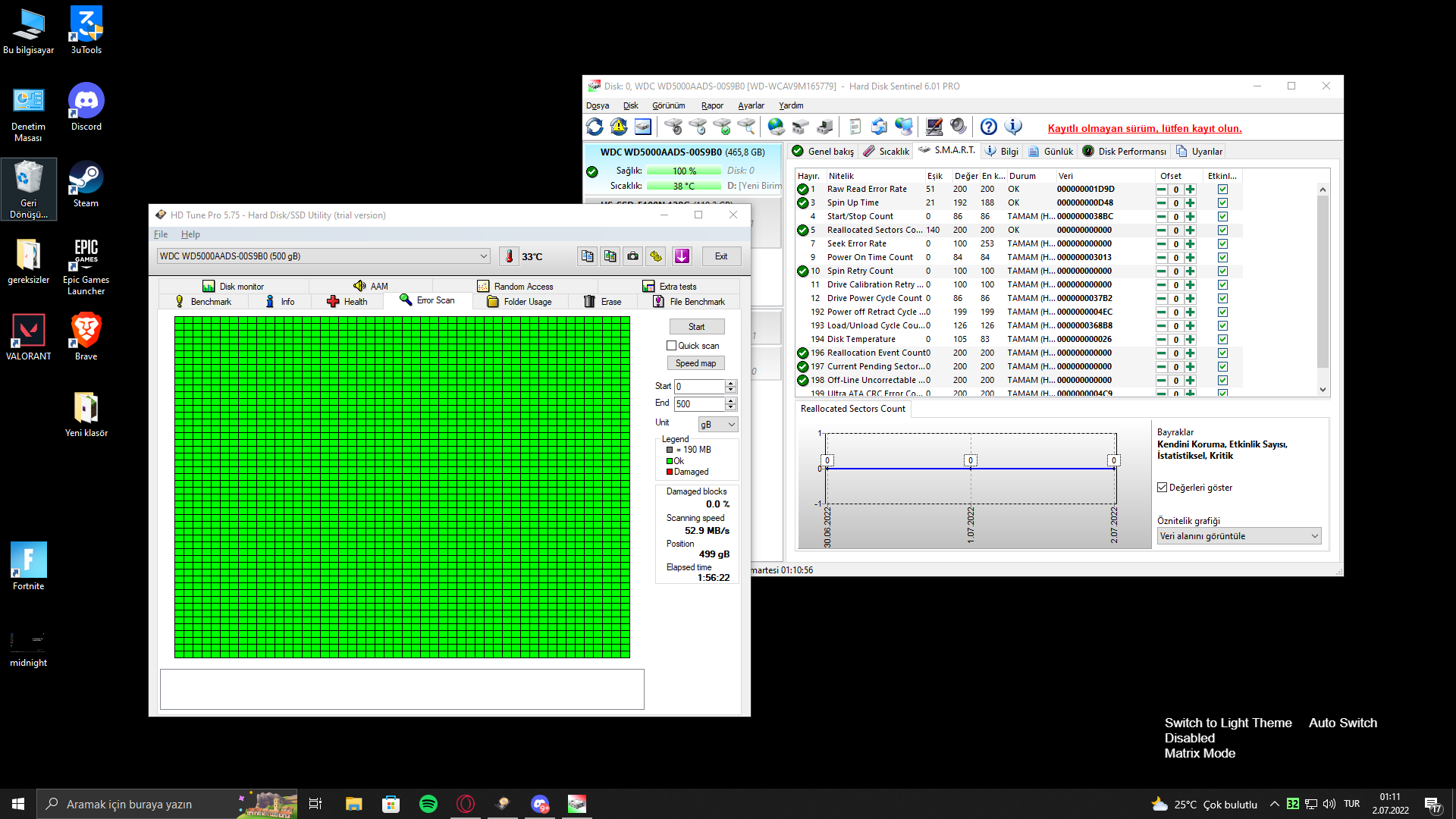Click the copy text icon in HD Tune toolbar

[x=587, y=256]
